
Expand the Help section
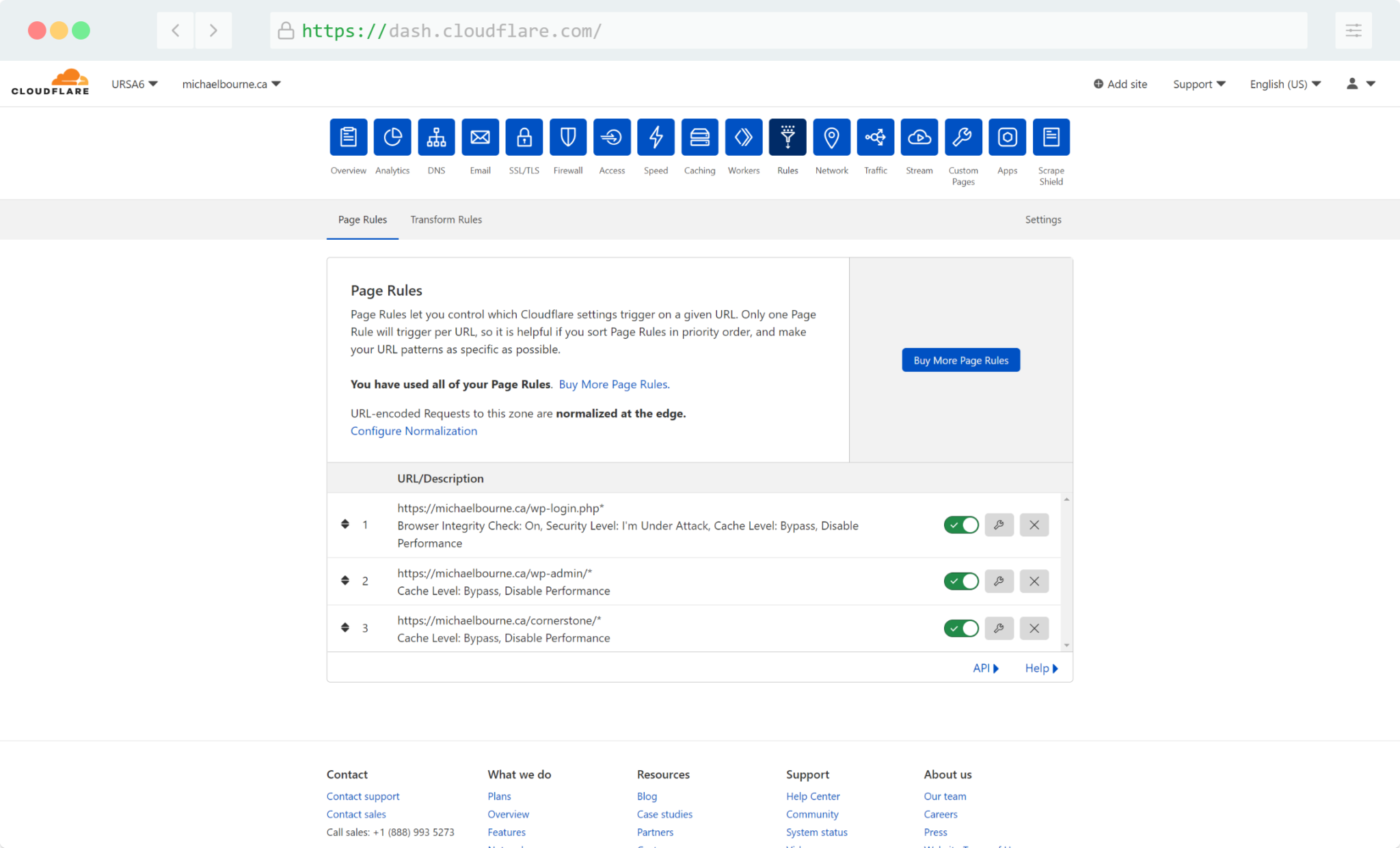pyautogui.click(x=1041, y=668)
